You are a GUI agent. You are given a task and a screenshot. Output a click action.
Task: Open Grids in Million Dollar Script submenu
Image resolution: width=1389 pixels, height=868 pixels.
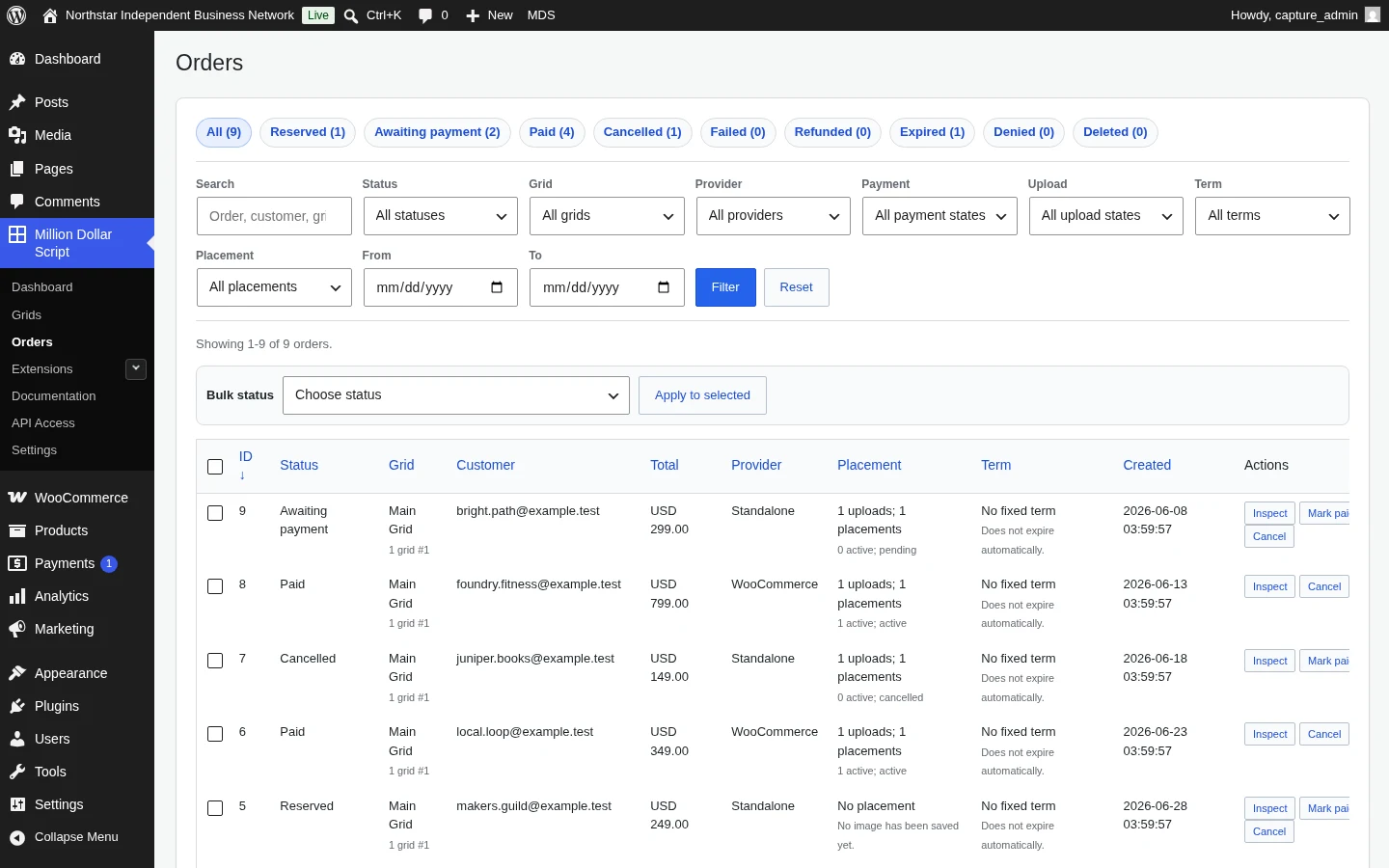pyautogui.click(x=26, y=315)
